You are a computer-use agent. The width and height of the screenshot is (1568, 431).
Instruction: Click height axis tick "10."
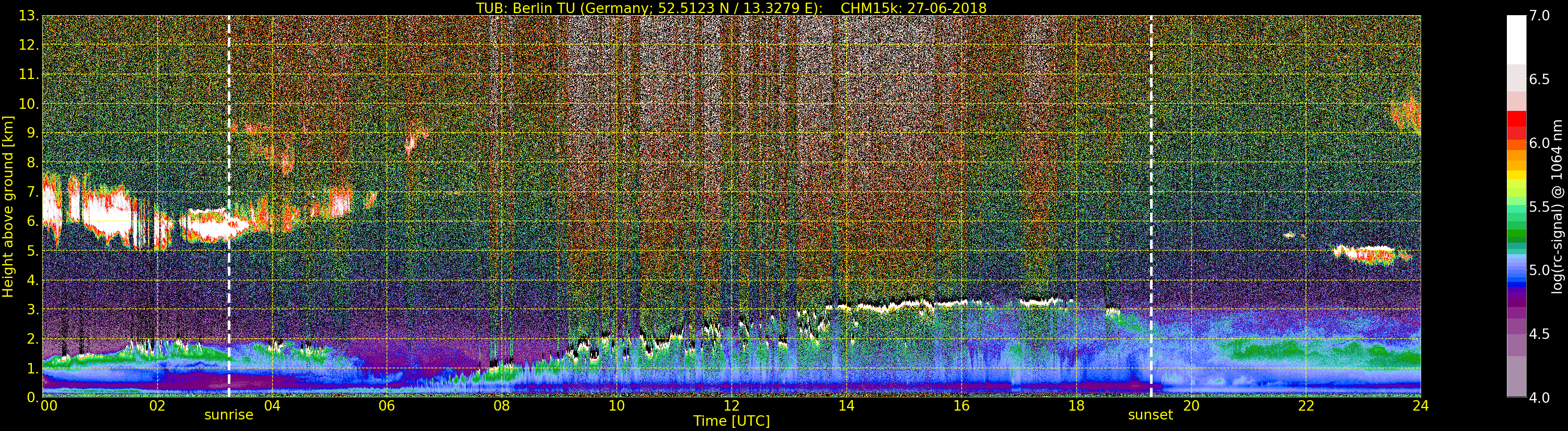[29, 104]
